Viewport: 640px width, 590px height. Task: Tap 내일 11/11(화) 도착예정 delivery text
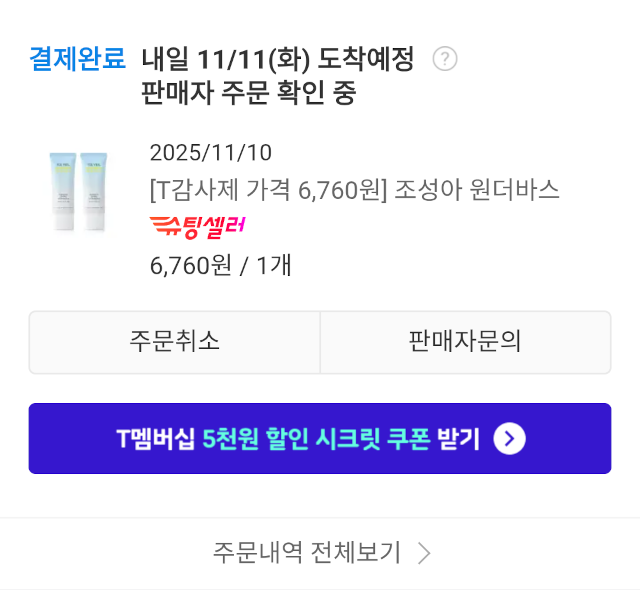pyautogui.click(x=278, y=59)
